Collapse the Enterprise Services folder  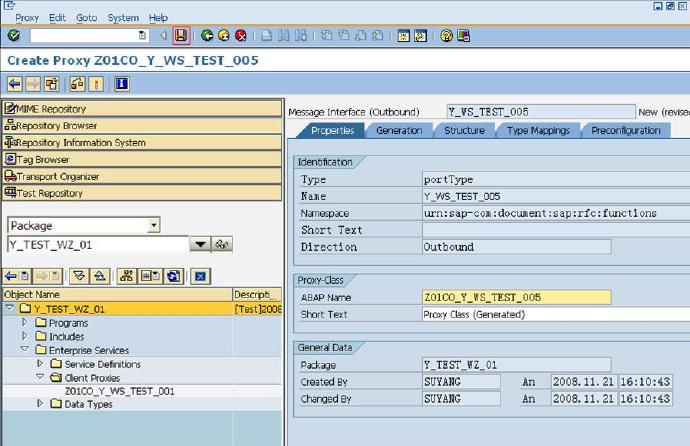click(25, 349)
